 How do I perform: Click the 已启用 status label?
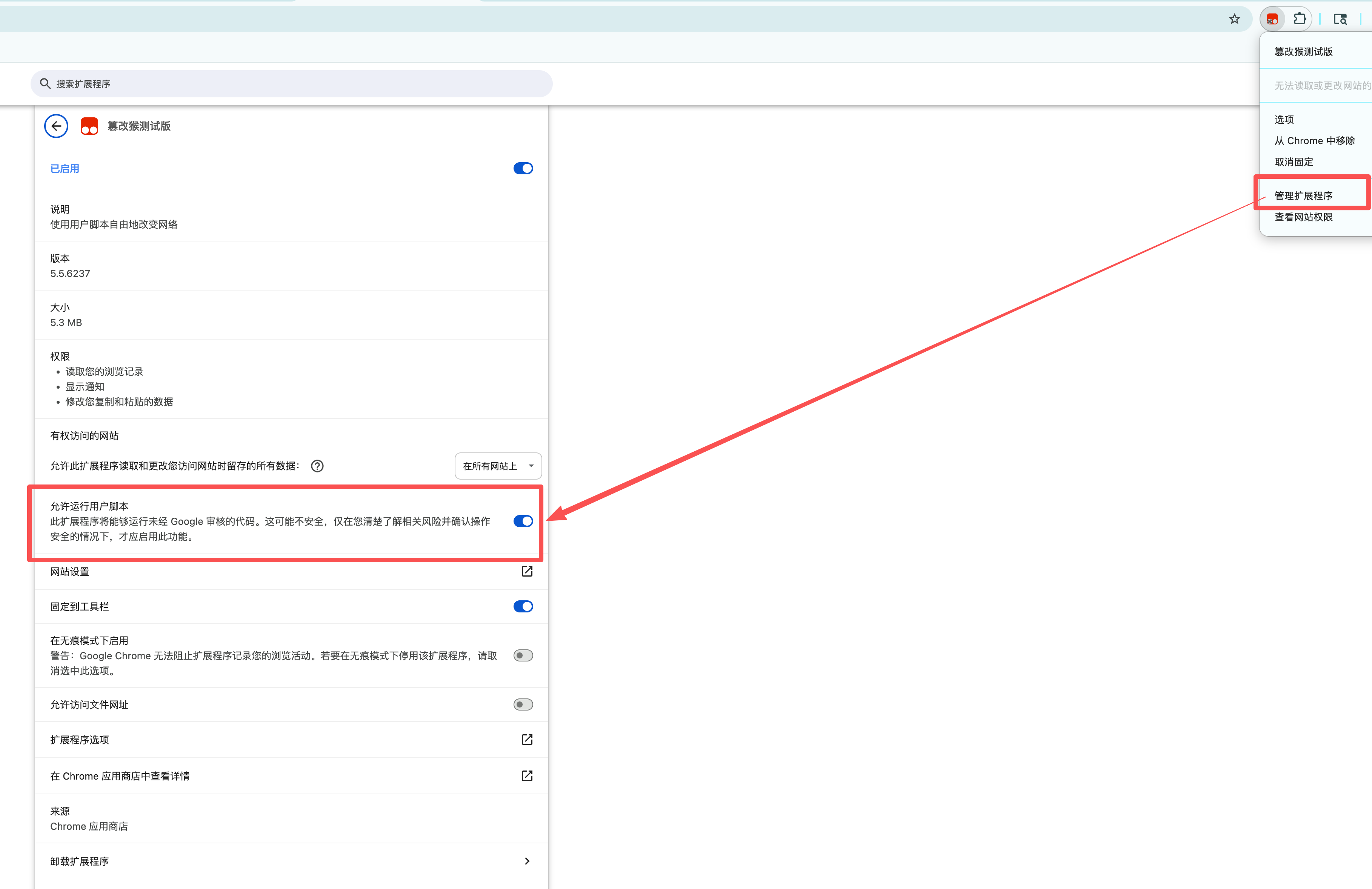click(65, 169)
